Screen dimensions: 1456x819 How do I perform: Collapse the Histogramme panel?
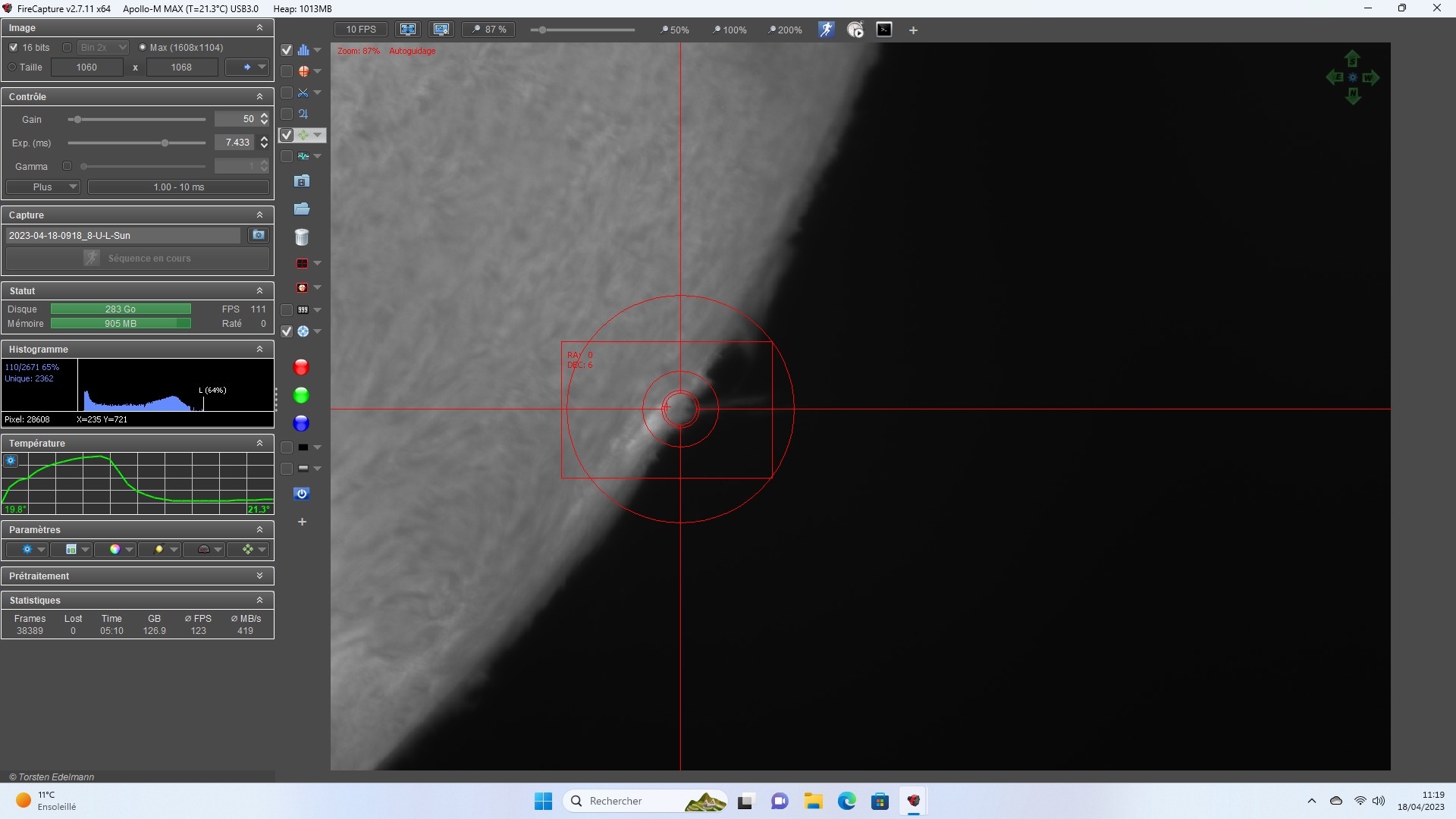pyautogui.click(x=259, y=350)
